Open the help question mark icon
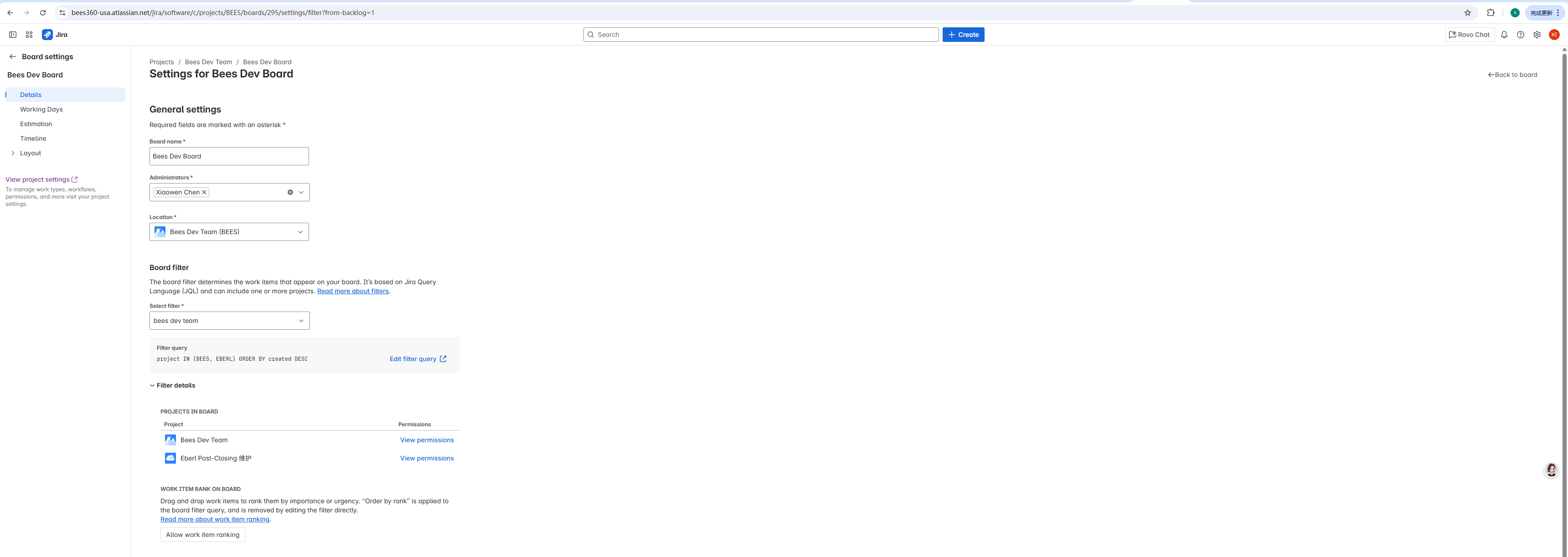Image resolution: width=1568 pixels, height=557 pixels. coord(1521,35)
